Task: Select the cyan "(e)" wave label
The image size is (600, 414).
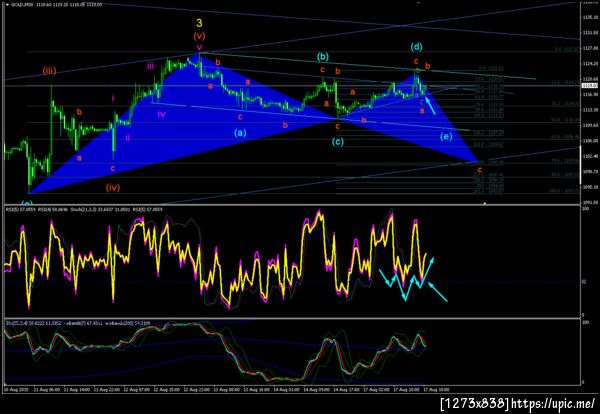Action: (x=446, y=136)
